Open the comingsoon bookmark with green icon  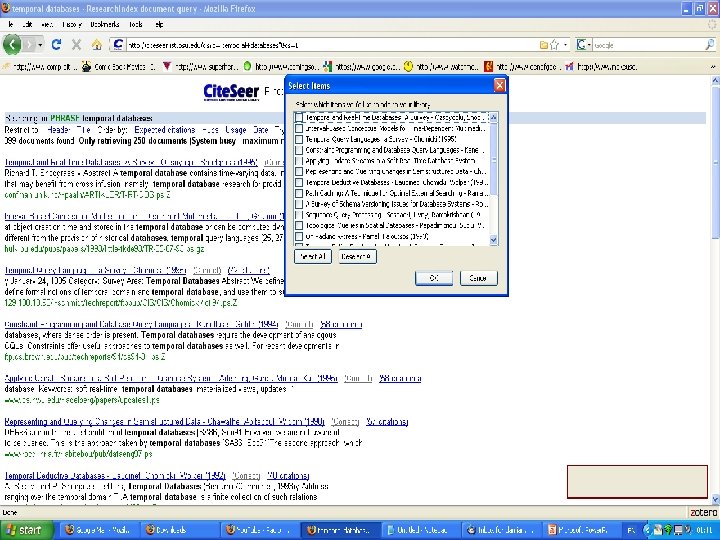click(281, 67)
